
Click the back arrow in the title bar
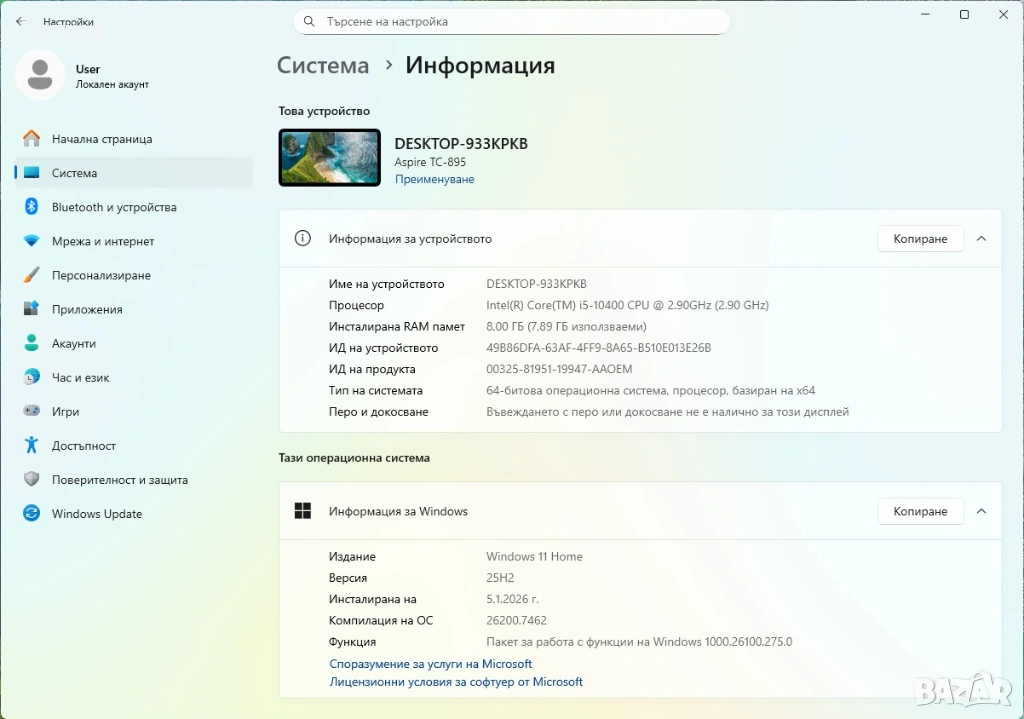(x=20, y=21)
